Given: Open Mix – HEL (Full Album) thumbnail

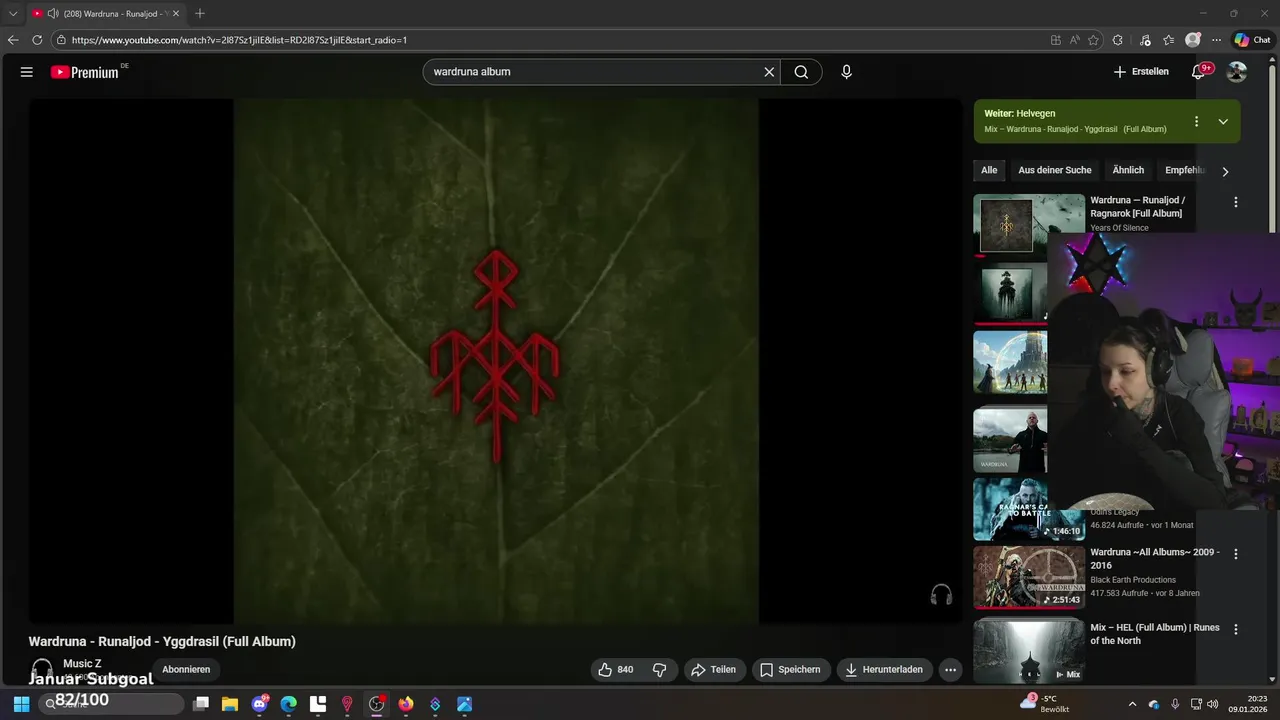Looking at the screenshot, I should tap(1029, 651).
